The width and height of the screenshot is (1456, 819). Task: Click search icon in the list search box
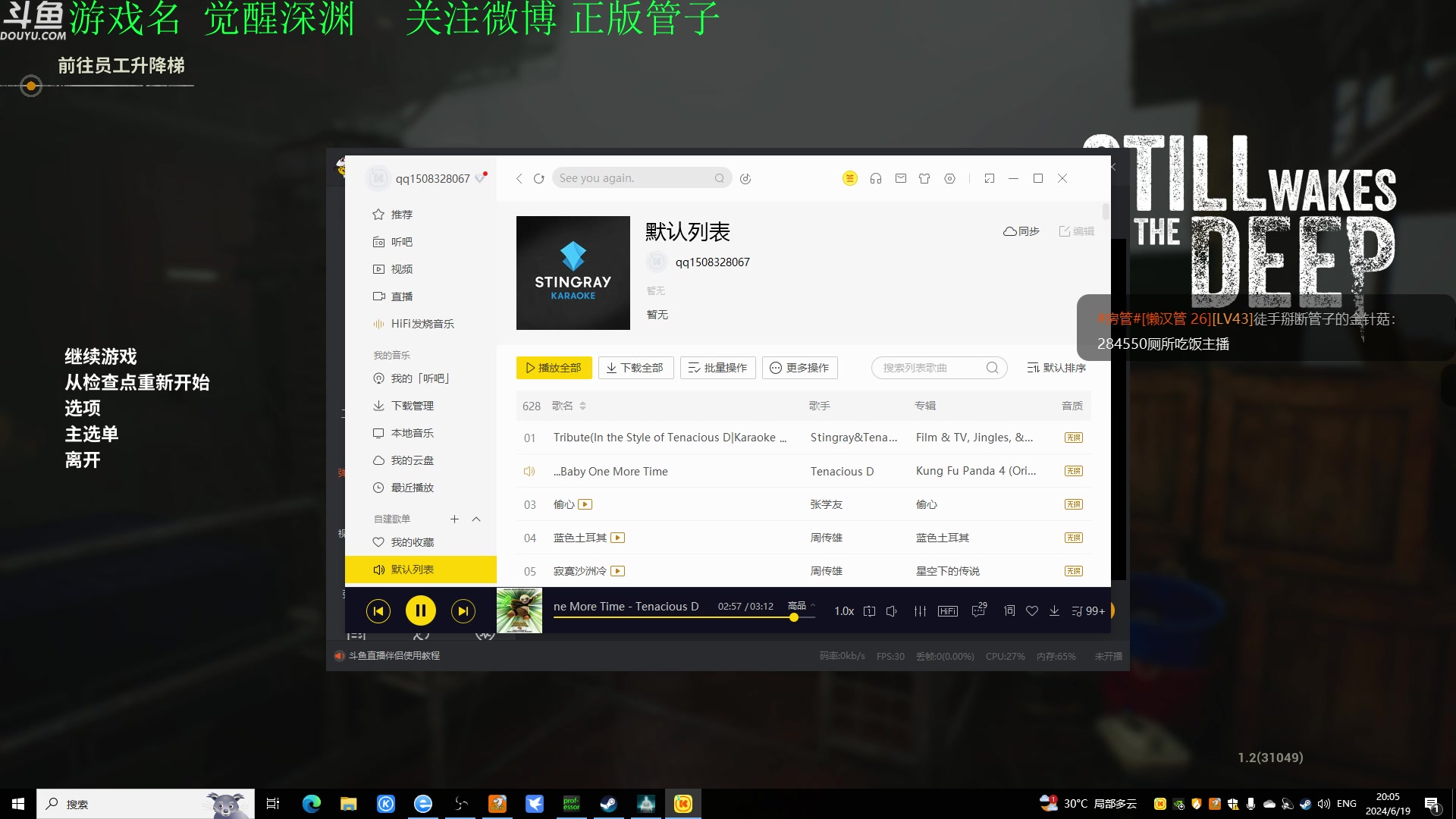(992, 368)
